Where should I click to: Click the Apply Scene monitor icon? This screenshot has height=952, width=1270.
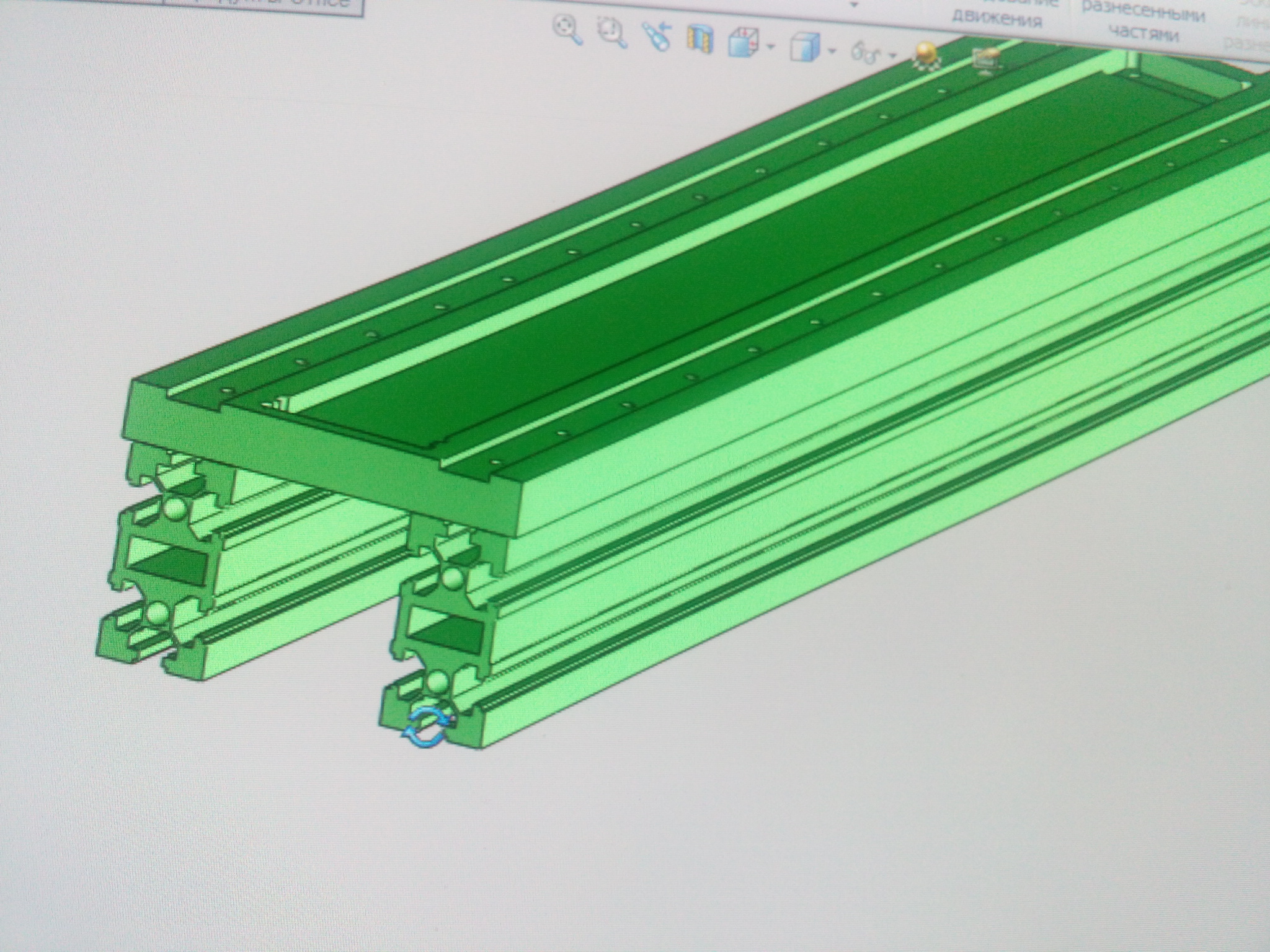[x=985, y=60]
